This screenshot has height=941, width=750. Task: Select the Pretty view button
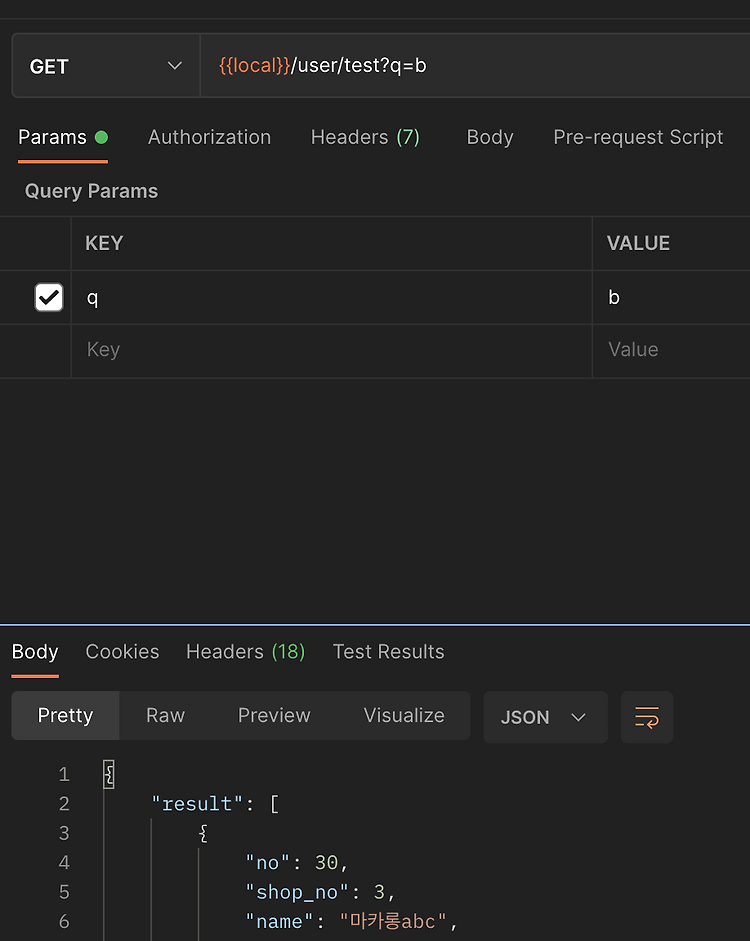pos(65,715)
